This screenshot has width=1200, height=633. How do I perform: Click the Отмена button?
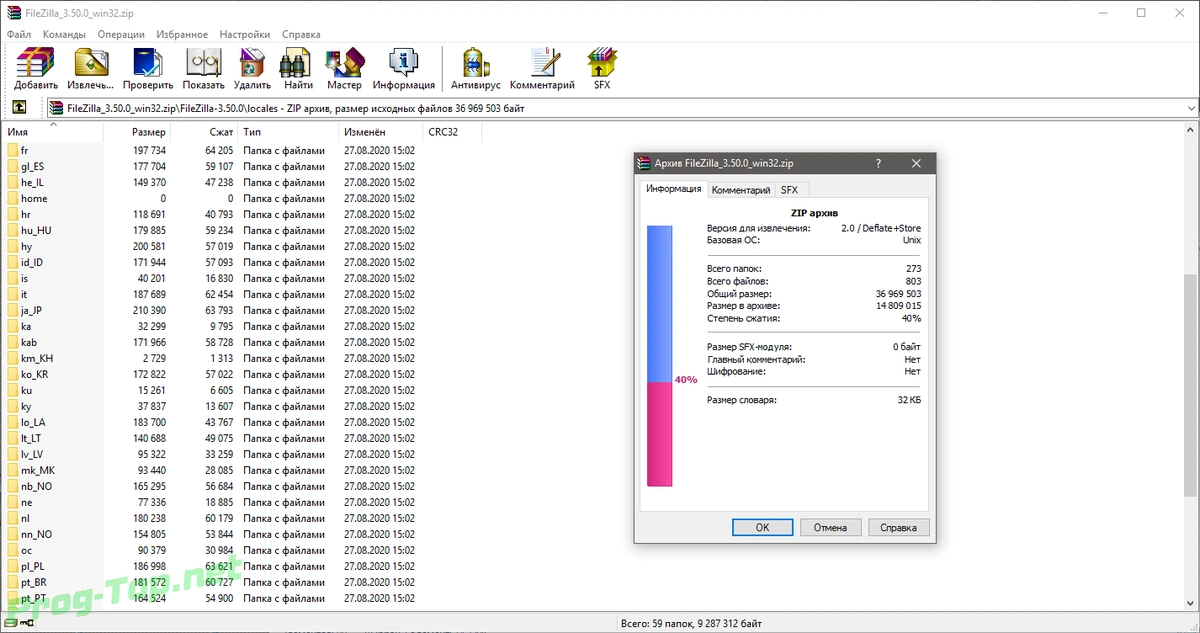coord(830,527)
